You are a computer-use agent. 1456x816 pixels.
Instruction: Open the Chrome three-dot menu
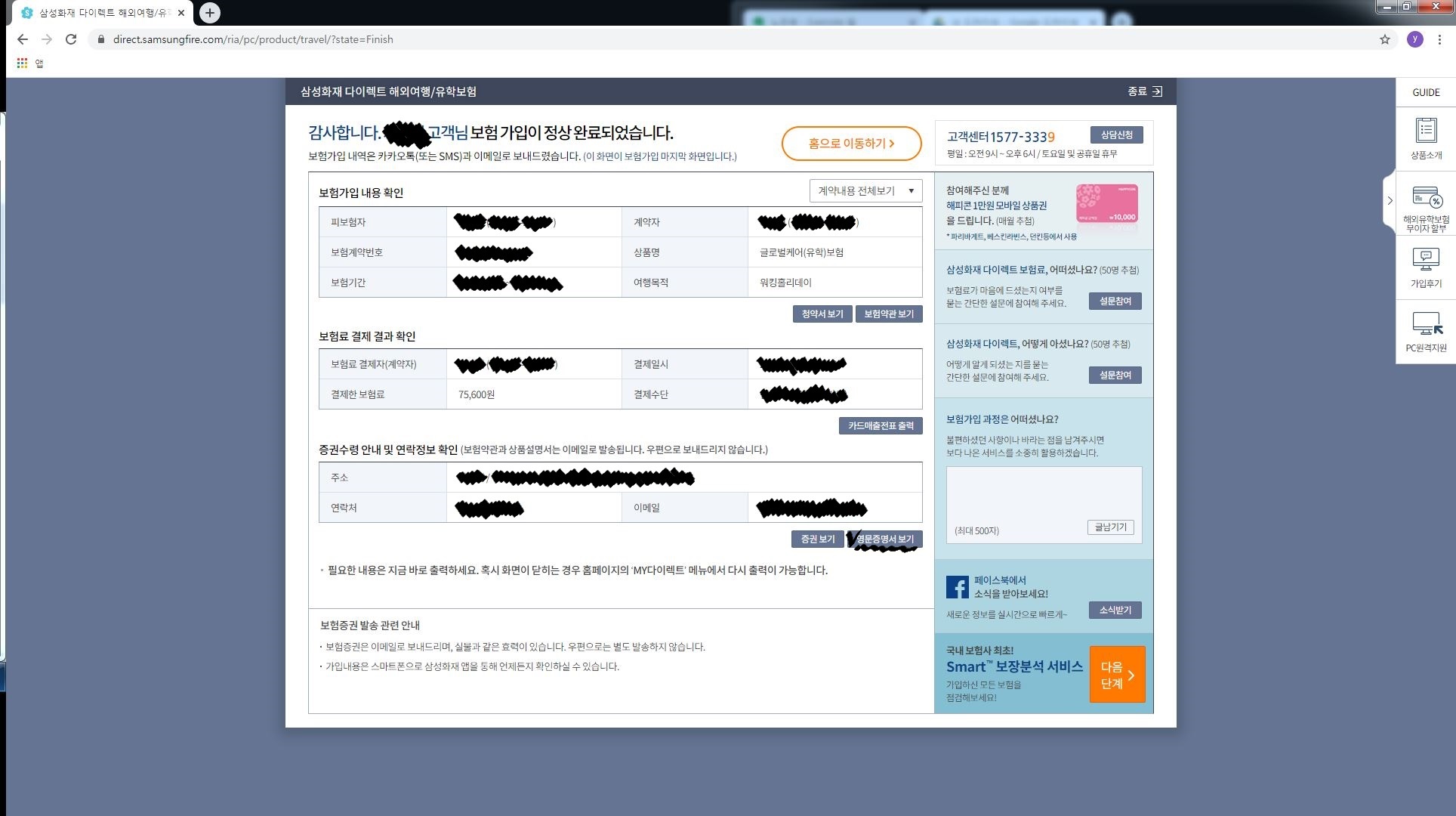click(1440, 39)
